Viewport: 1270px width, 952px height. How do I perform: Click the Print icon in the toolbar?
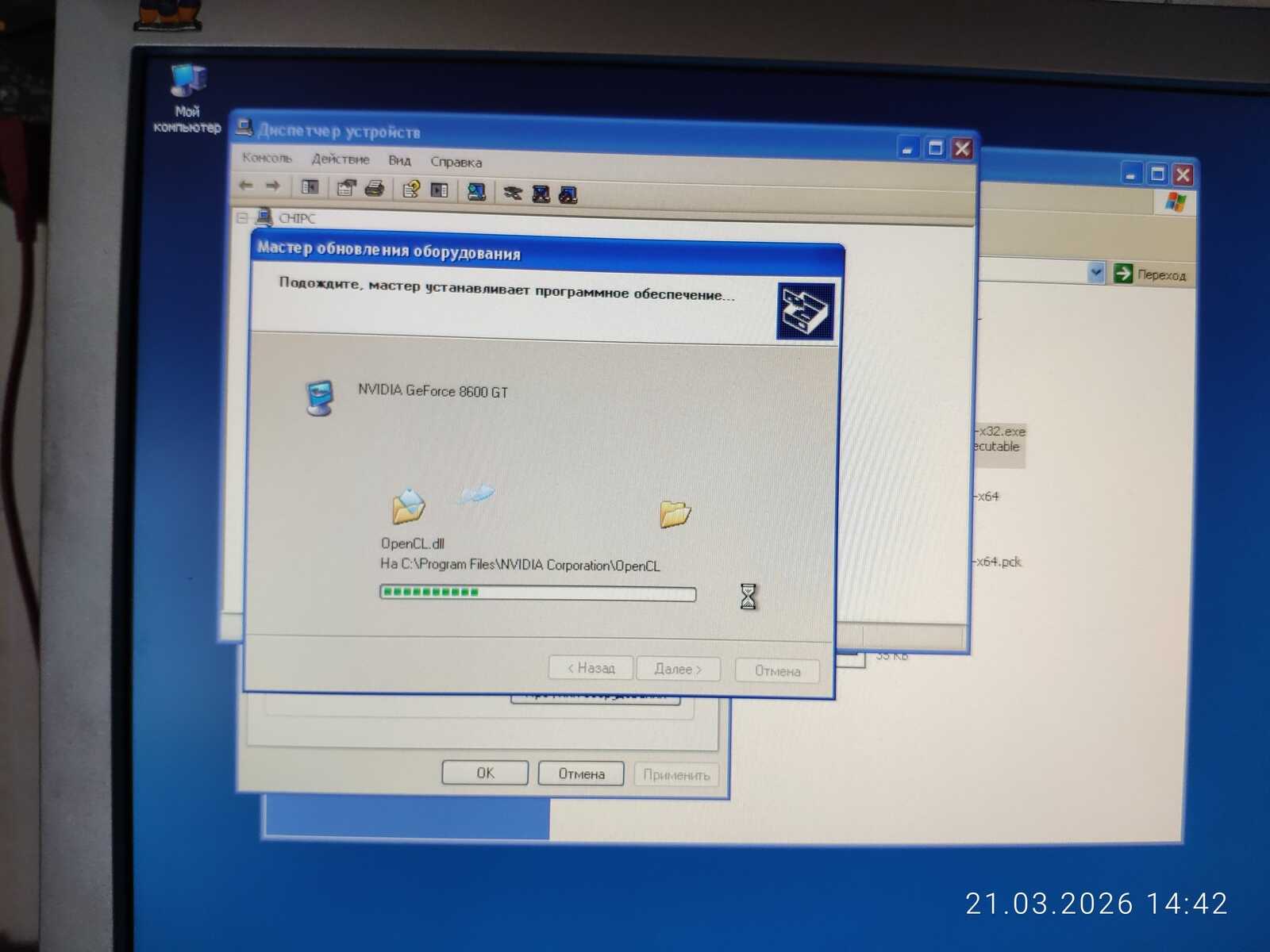(375, 189)
